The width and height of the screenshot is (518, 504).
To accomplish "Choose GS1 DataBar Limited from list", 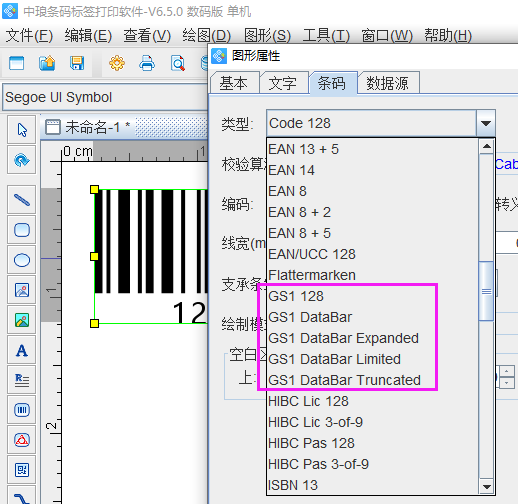I will point(373,359).
